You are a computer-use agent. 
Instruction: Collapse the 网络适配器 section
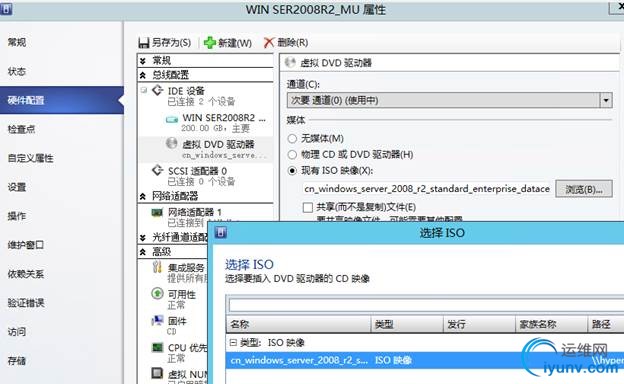(143, 196)
